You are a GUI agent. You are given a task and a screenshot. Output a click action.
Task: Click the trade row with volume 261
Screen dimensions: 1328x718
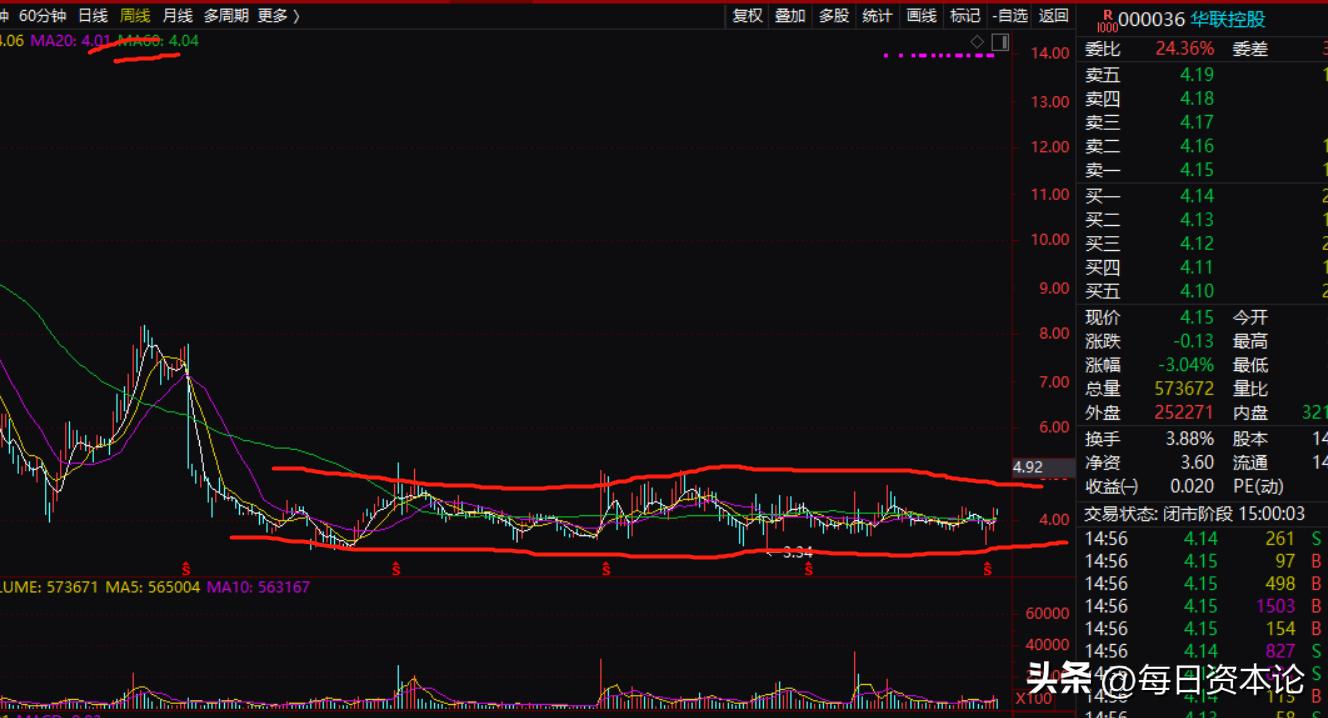tap(1203, 539)
